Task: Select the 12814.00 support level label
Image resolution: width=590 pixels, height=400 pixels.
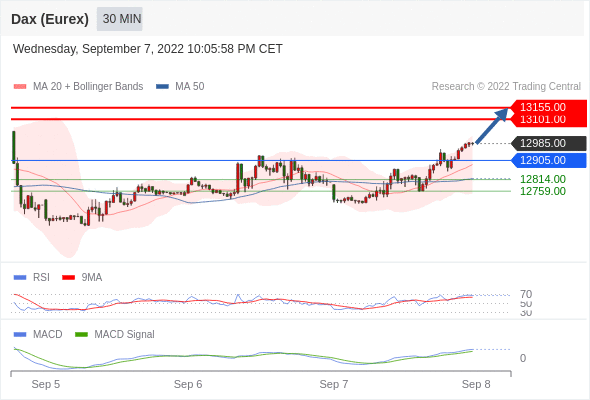Action: [x=543, y=179]
